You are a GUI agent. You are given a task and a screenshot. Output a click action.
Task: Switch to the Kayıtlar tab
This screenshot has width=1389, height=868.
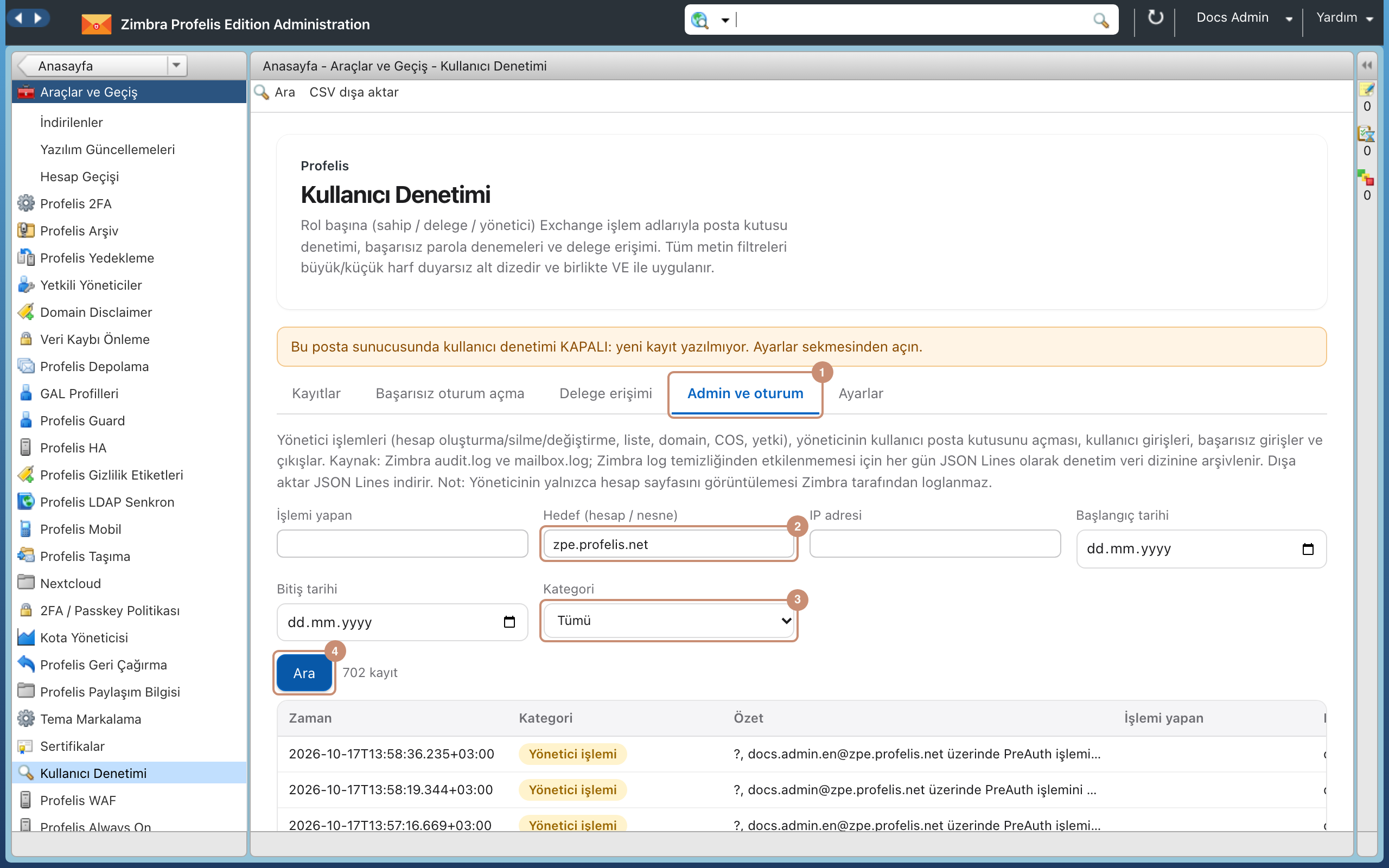click(316, 393)
